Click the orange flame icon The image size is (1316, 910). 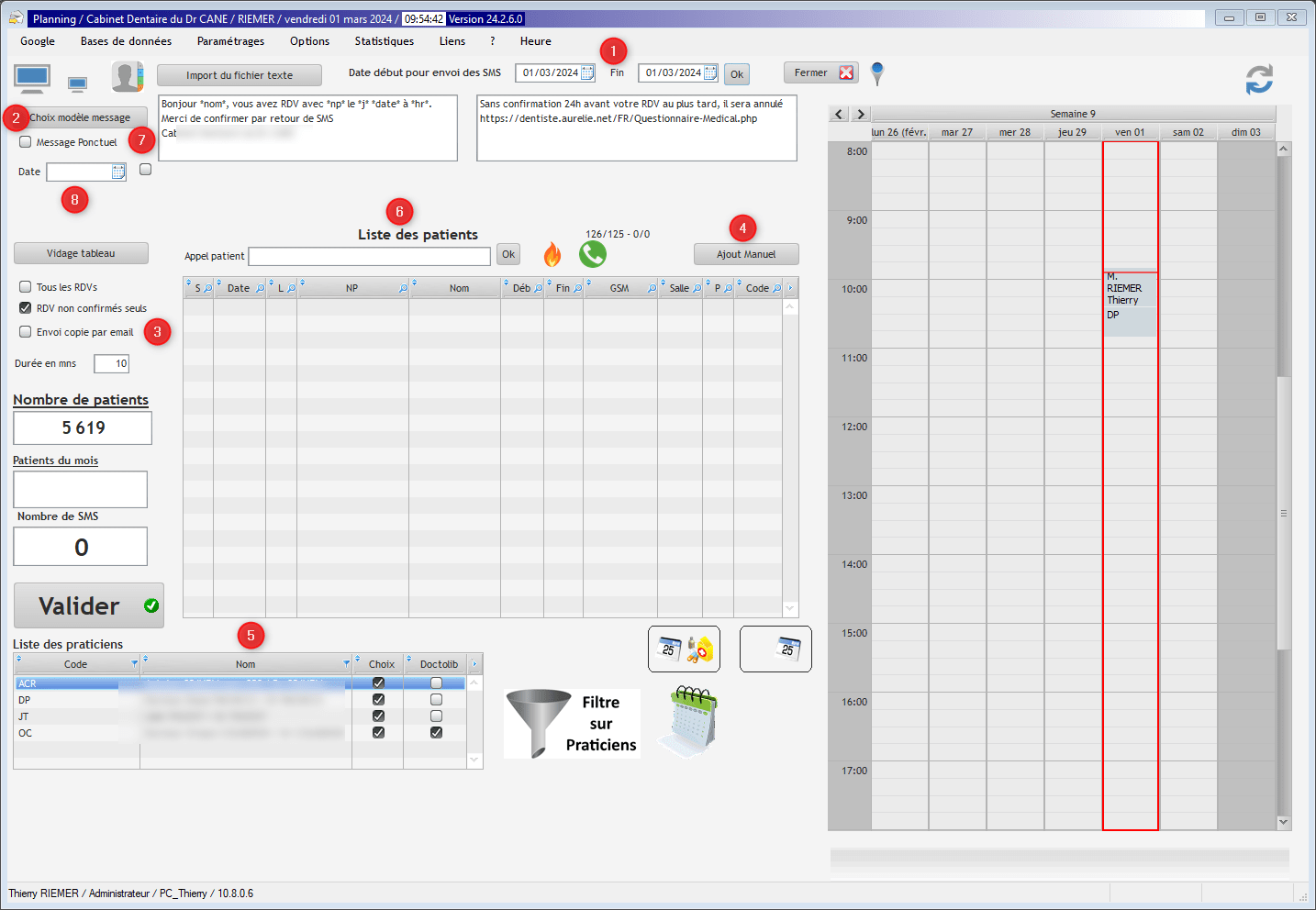(x=552, y=254)
